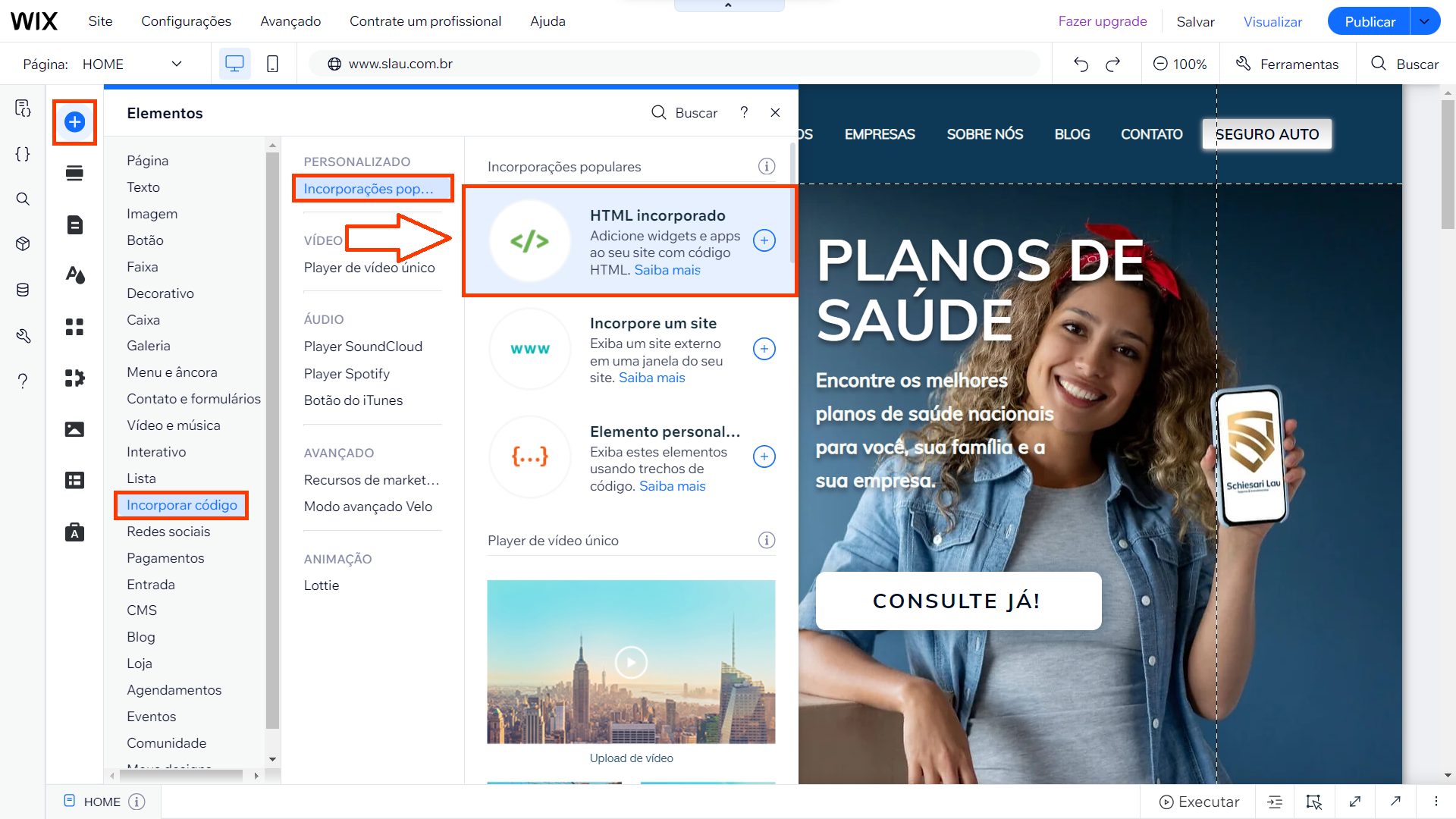Click the help question mark in Elementos panel

pyautogui.click(x=744, y=112)
